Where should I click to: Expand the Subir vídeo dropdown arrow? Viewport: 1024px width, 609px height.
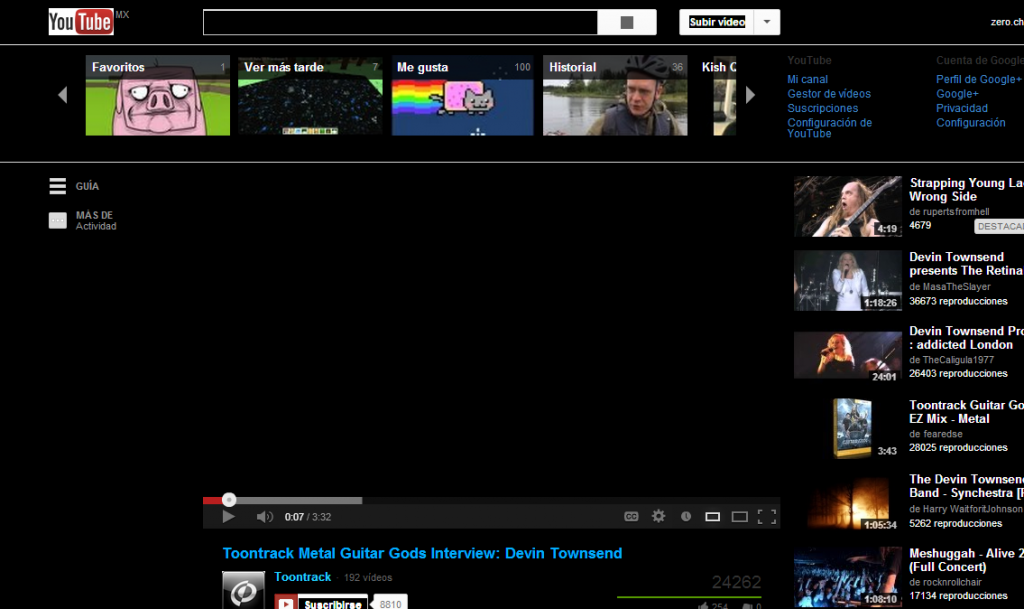(767, 22)
